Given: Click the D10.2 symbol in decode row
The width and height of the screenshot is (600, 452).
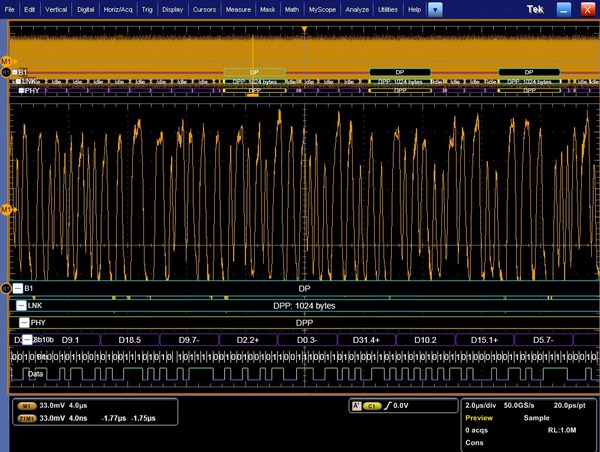Looking at the screenshot, I should pos(426,340).
